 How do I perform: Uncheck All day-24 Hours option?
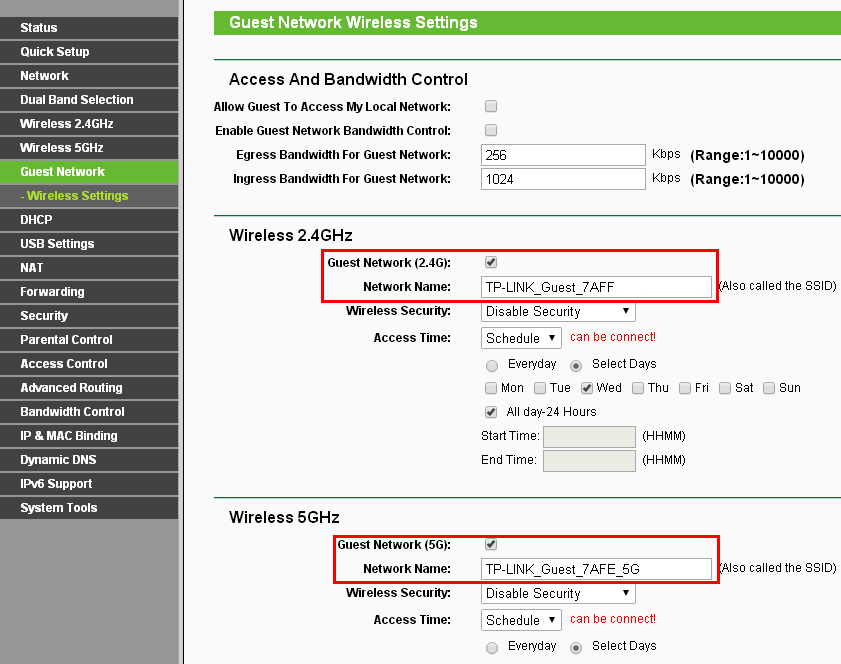[x=491, y=412]
